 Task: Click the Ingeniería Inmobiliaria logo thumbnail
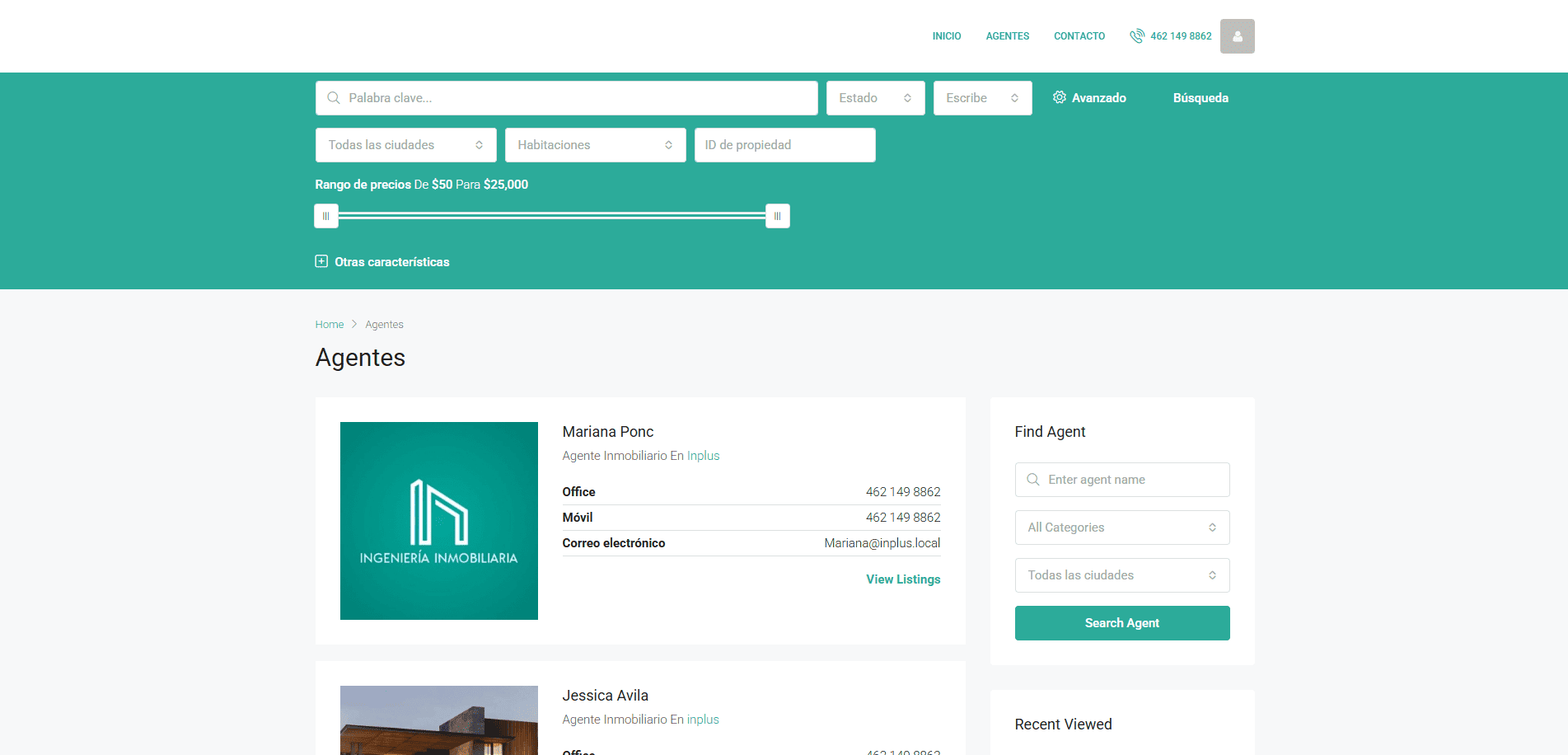(x=438, y=521)
